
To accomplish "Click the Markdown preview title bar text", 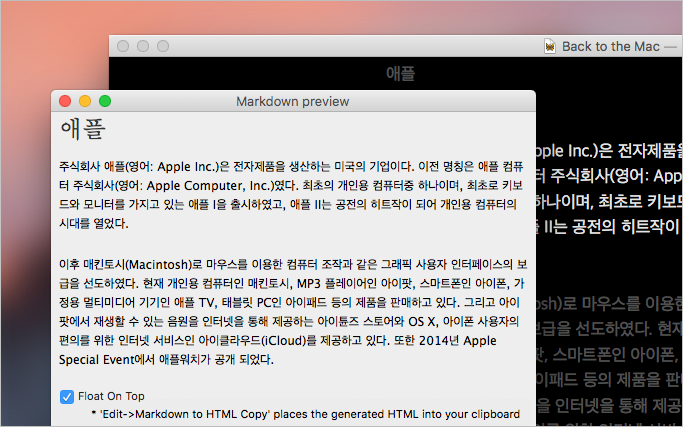I will pos(293,102).
